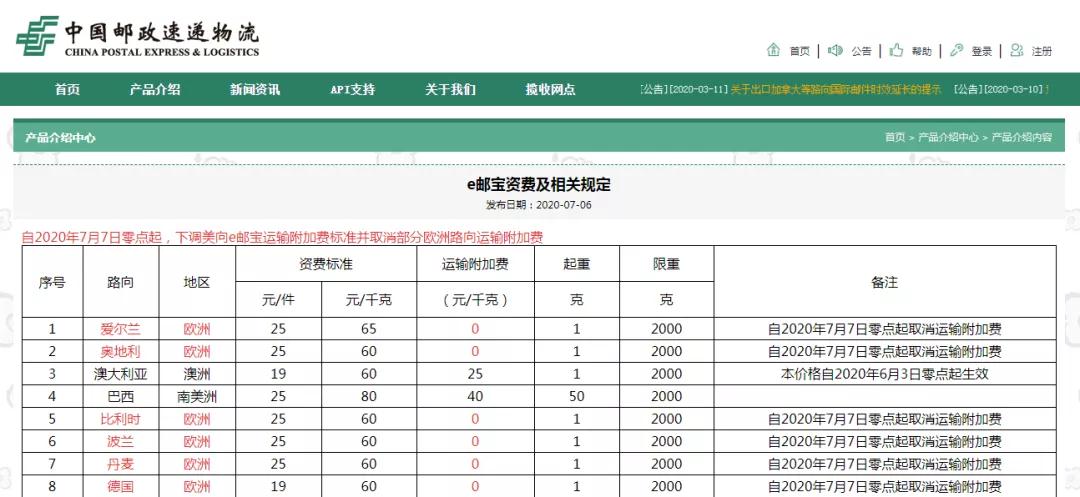This screenshot has width=1080, height=497.
Task: Open the 注册 register link
Action: tap(1041, 51)
